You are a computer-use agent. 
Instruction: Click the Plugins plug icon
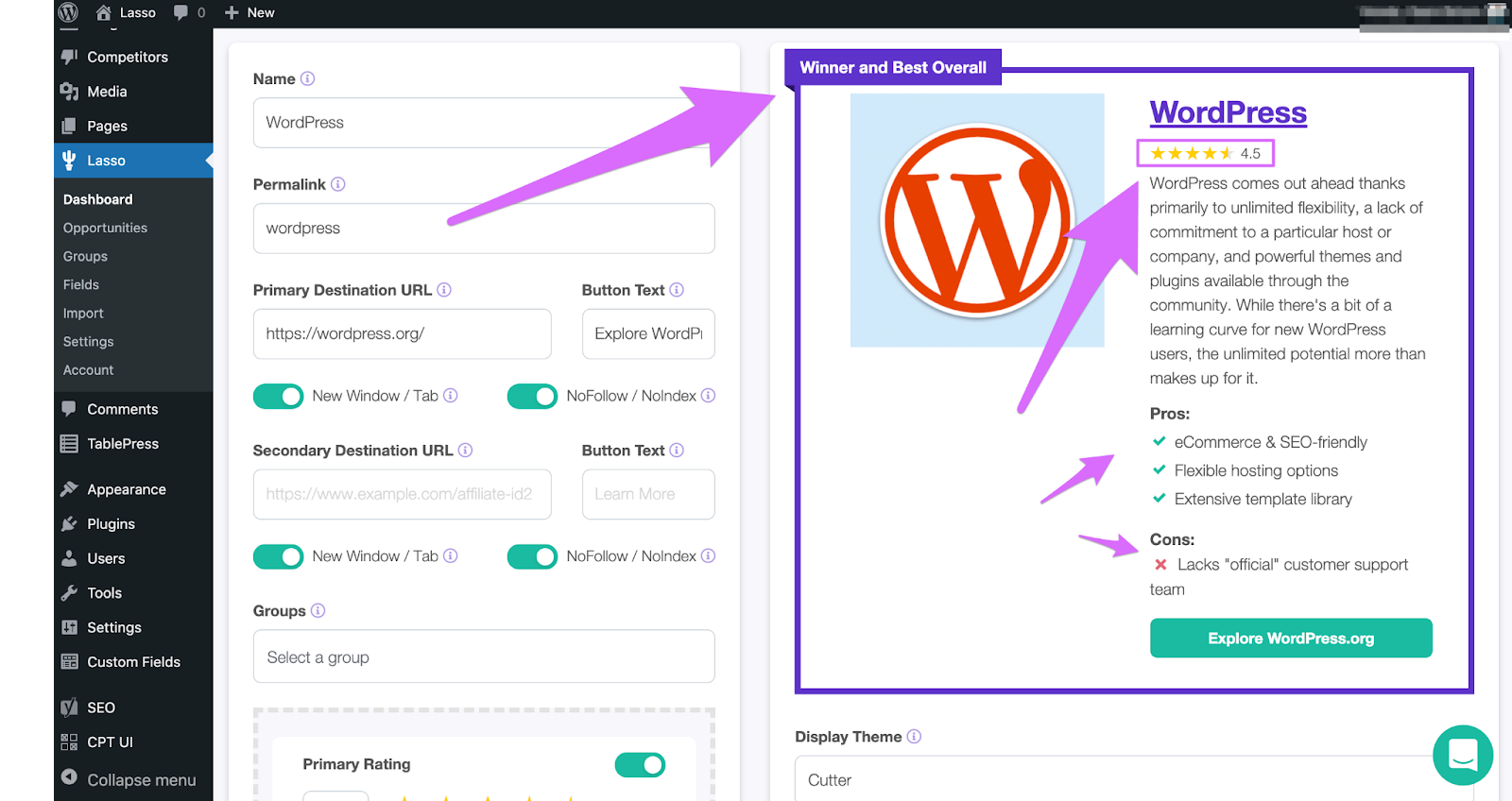(69, 524)
